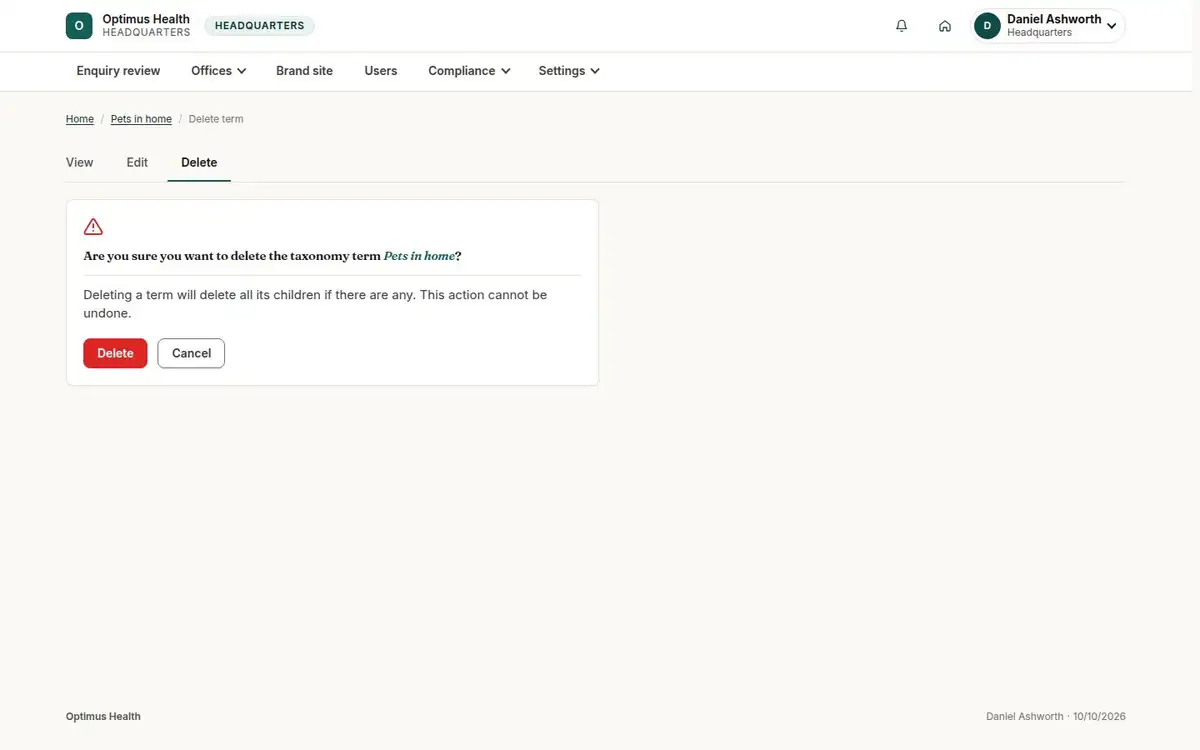This screenshot has height=750, width=1200.
Task: Open the notifications bell icon
Action: pyautogui.click(x=902, y=26)
